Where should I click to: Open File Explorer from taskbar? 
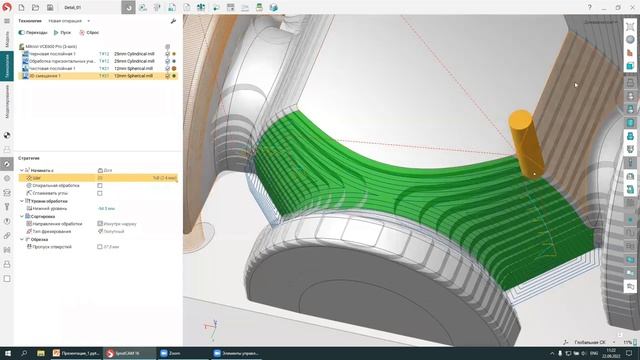[40, 353]
